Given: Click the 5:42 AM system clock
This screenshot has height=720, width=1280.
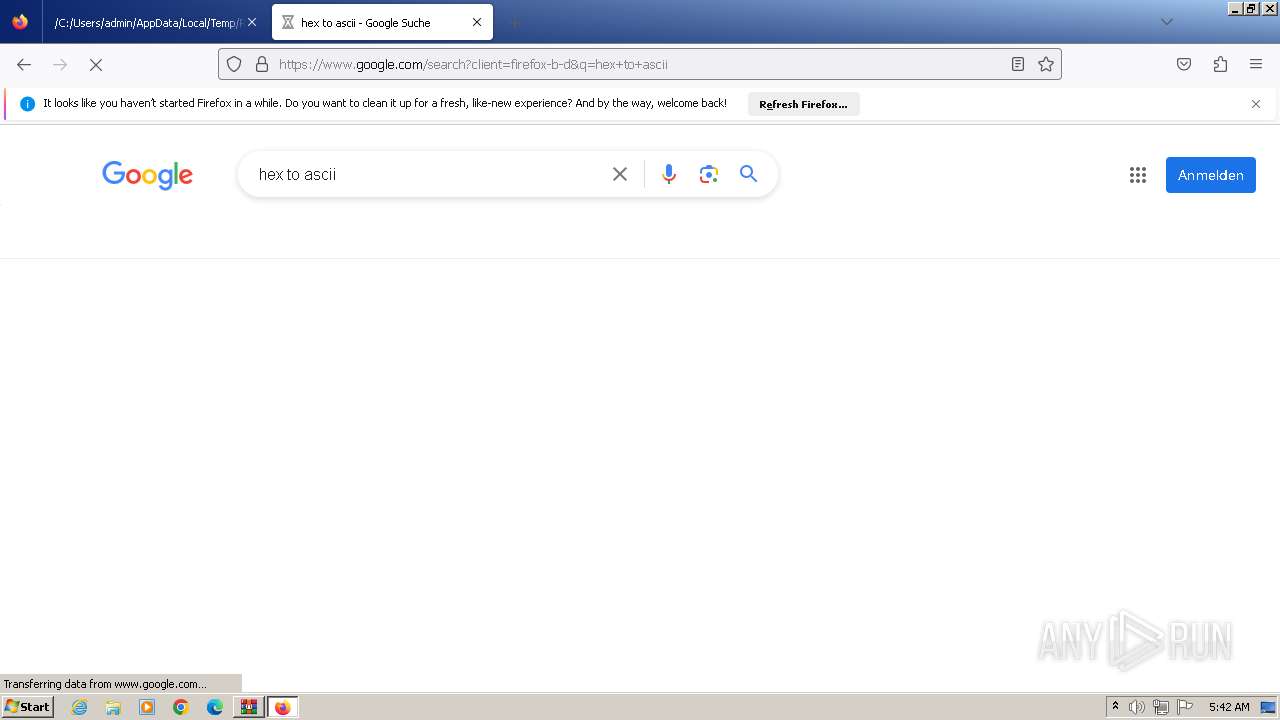Looking at the screenshot, I should pyautogui.click(x=1229, y=707).
